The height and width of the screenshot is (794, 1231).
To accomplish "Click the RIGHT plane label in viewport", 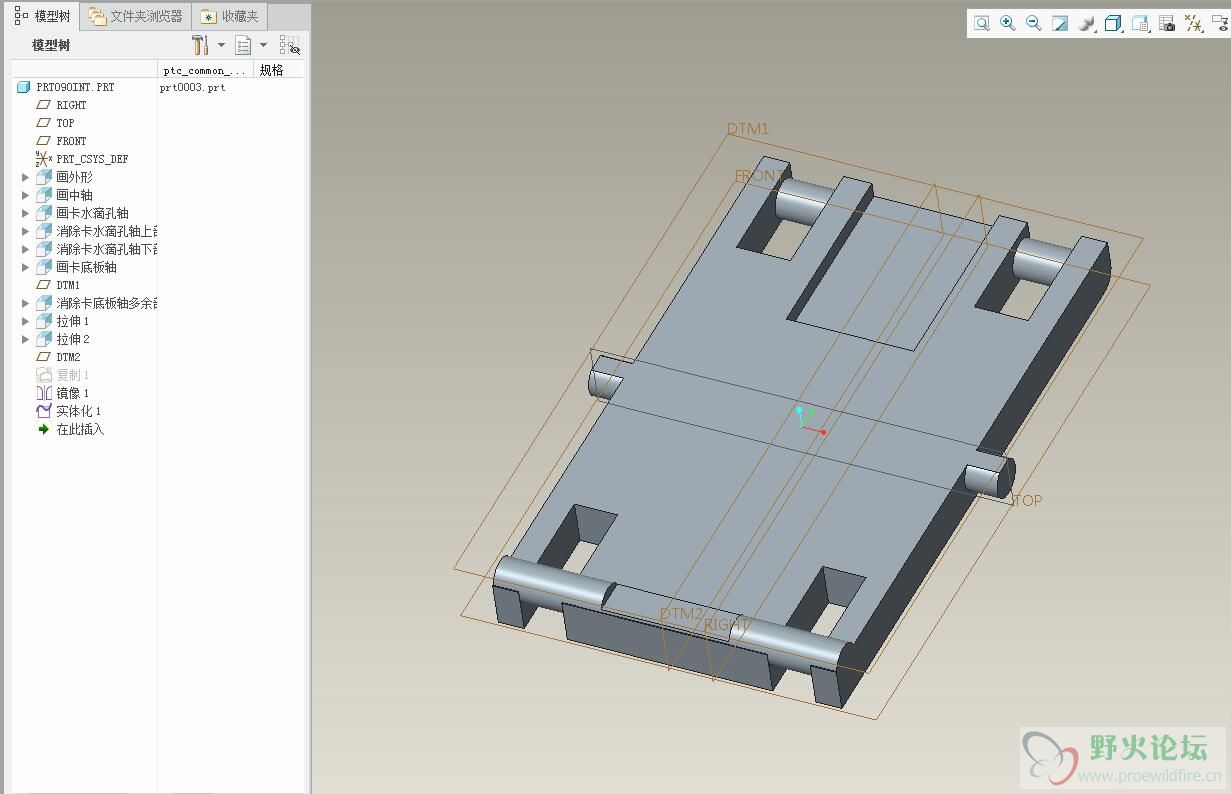I will tap(725, 625).
